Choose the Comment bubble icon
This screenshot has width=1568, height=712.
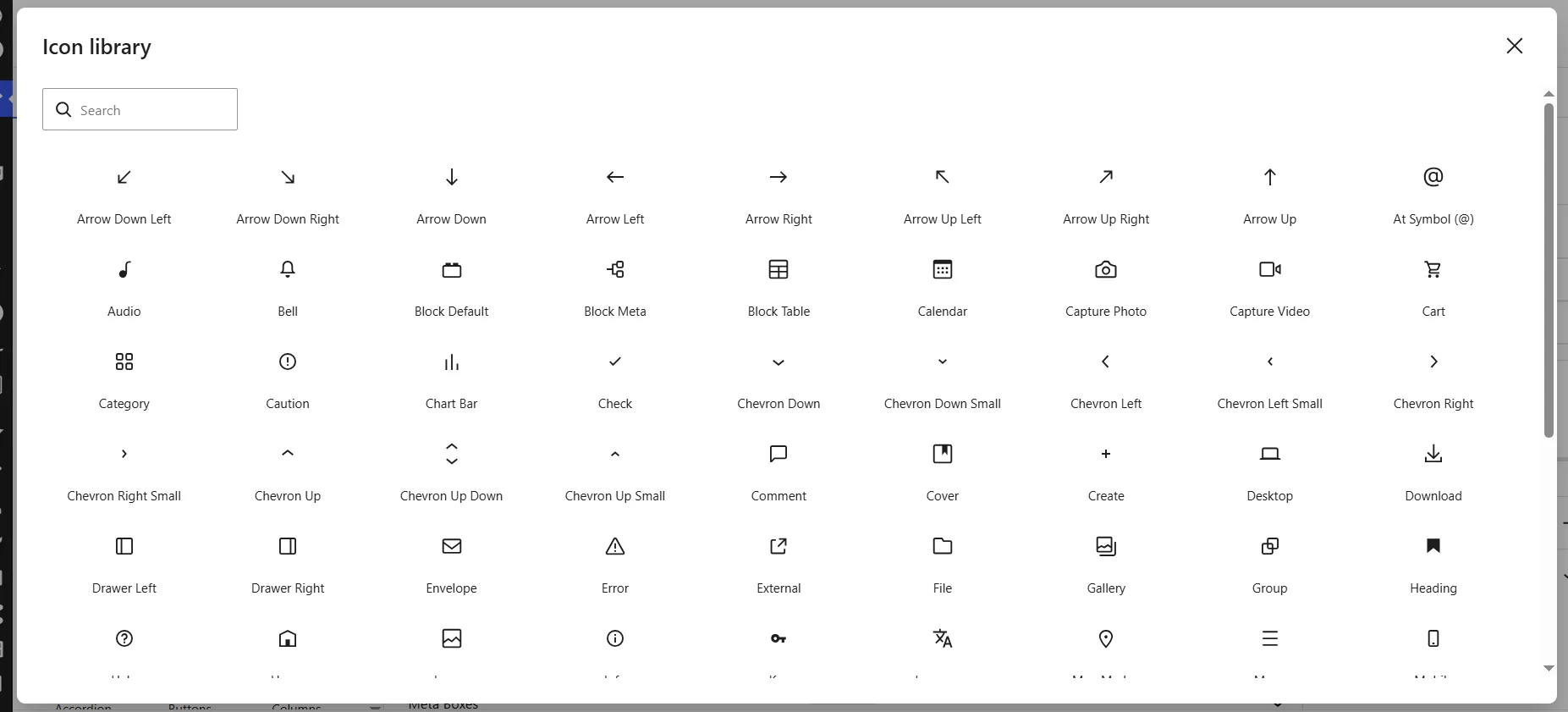(x=778, y=454)
